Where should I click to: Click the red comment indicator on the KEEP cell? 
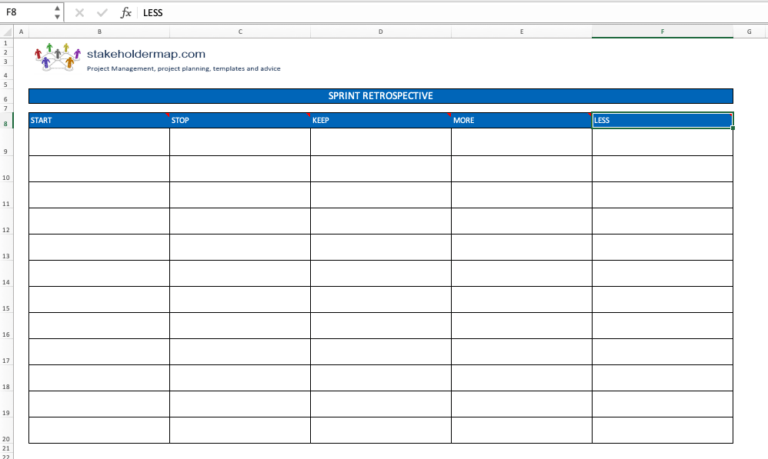click(449, 115)
